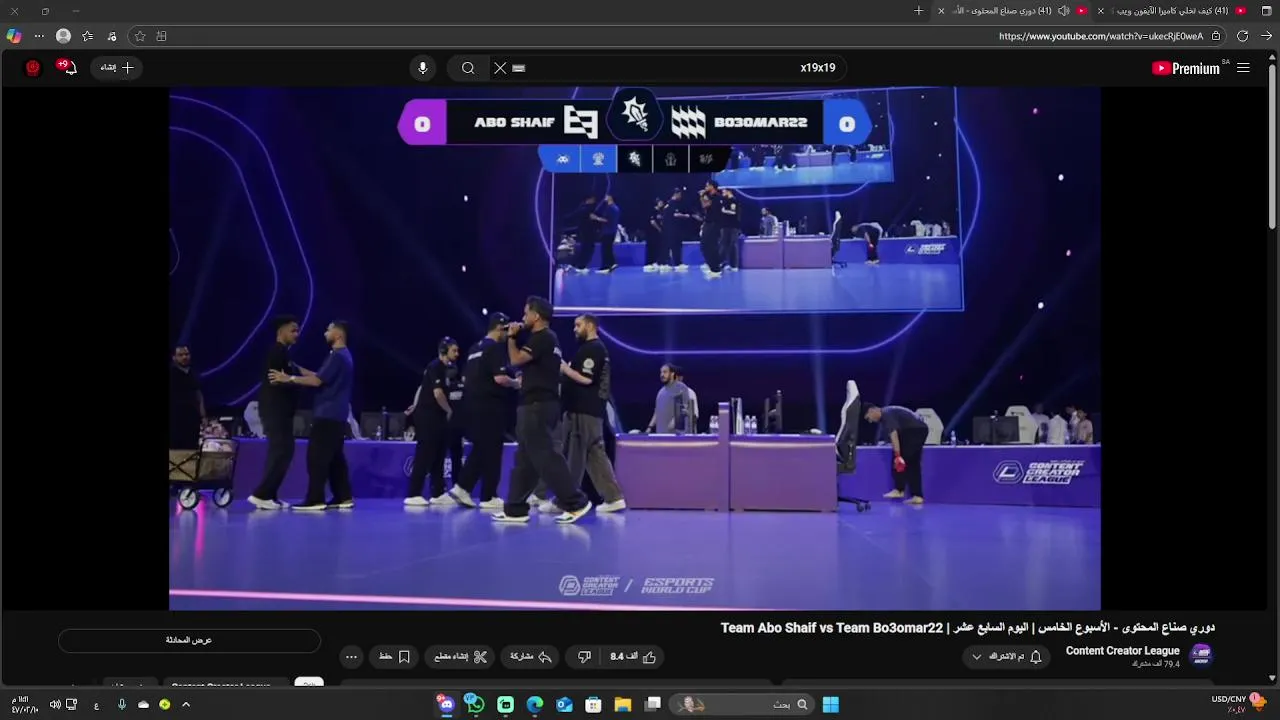This screenshot has width=1280, height=720.
Task: Open Task View on the taskbar
Action: [x=653, y=705]
